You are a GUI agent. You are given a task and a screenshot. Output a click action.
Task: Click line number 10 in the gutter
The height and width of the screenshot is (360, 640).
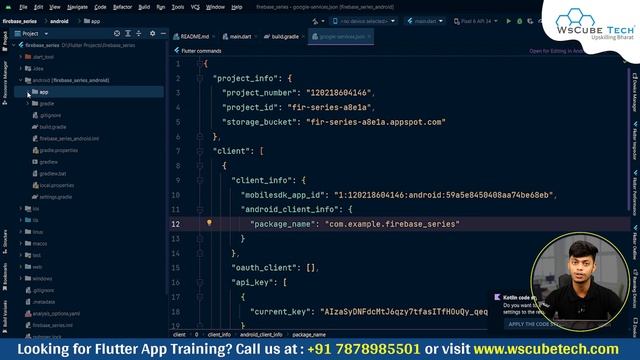(x=176, y=195)
